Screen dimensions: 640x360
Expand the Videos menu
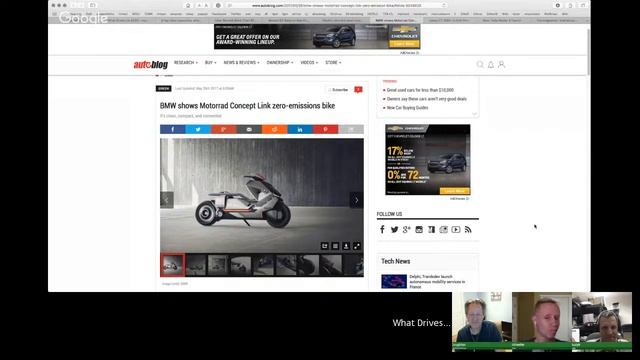(x=309, y=62)
